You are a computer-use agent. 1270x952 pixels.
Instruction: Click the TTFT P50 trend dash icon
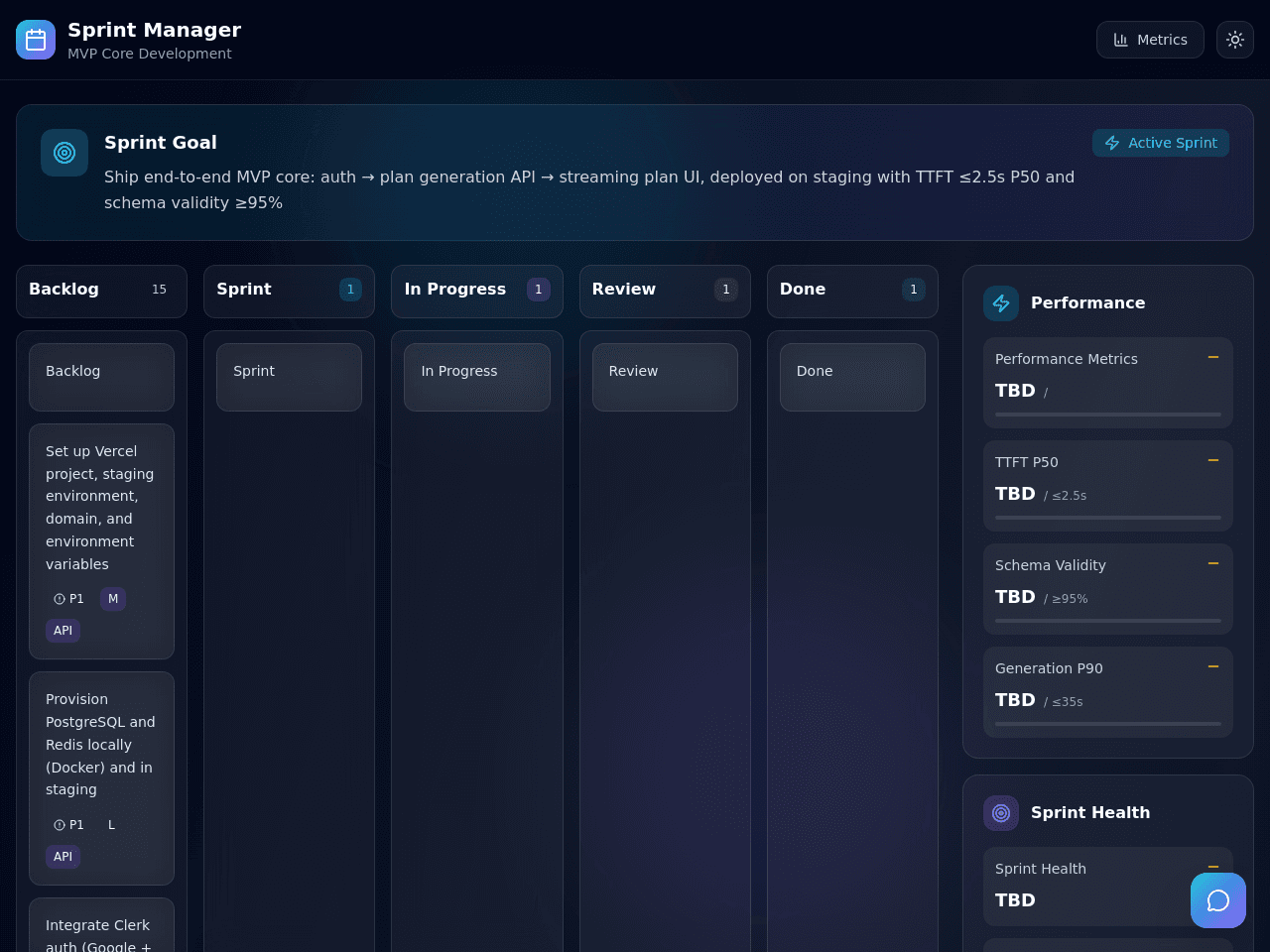pyautogui.click(x=1212, y=460)
